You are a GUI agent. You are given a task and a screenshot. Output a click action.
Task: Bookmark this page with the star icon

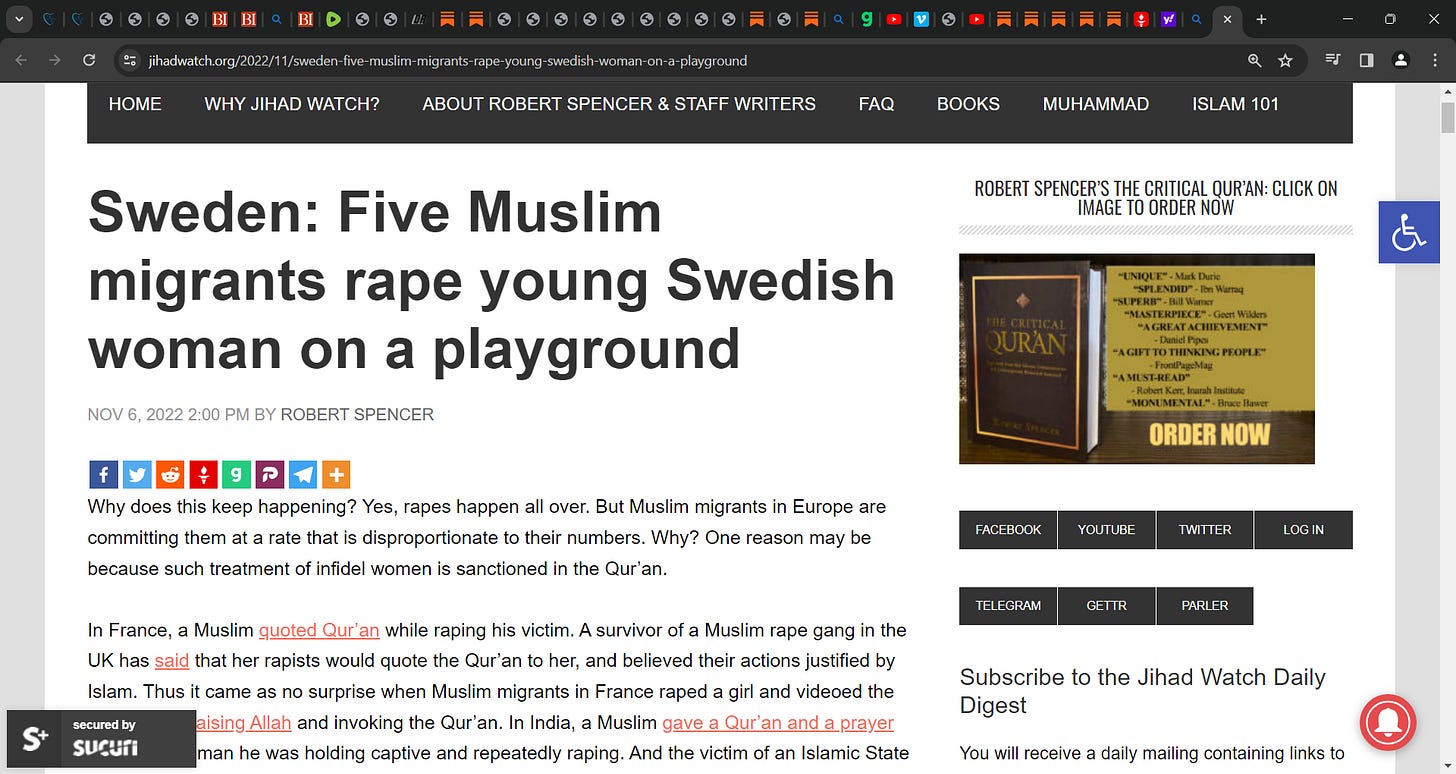[1285, 60]
